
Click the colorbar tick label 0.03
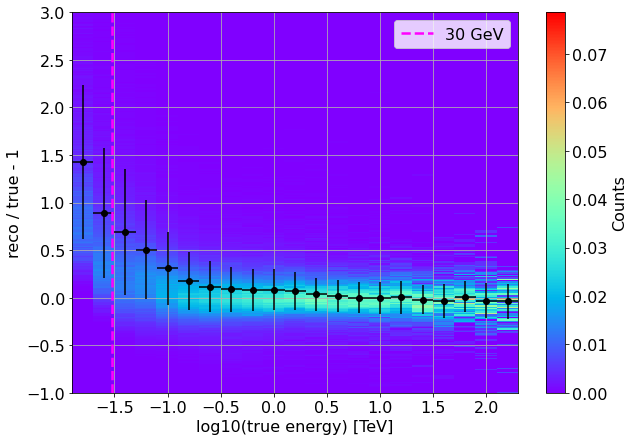pos(589,248)
